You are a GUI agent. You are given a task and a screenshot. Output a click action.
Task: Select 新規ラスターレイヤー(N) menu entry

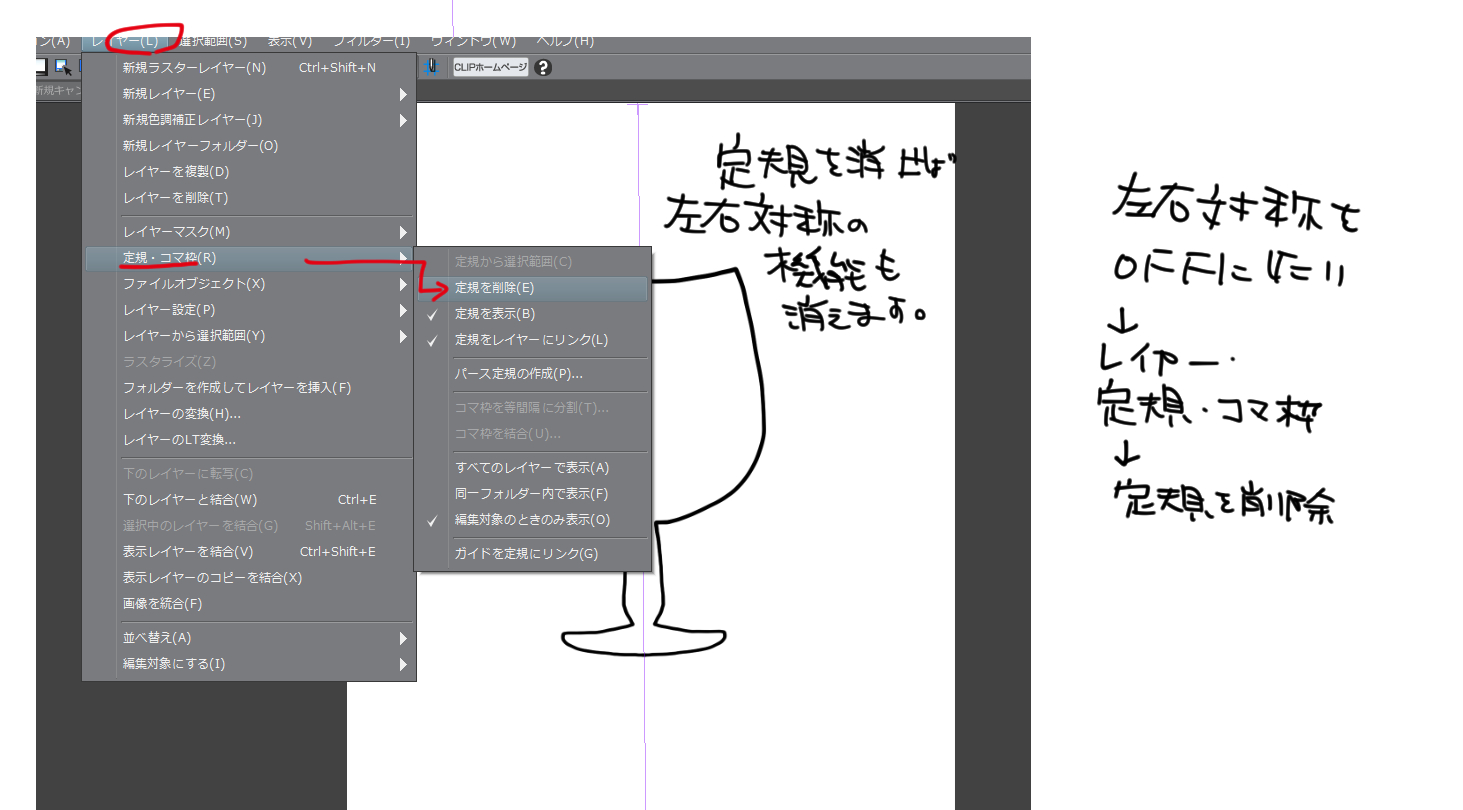194,68
